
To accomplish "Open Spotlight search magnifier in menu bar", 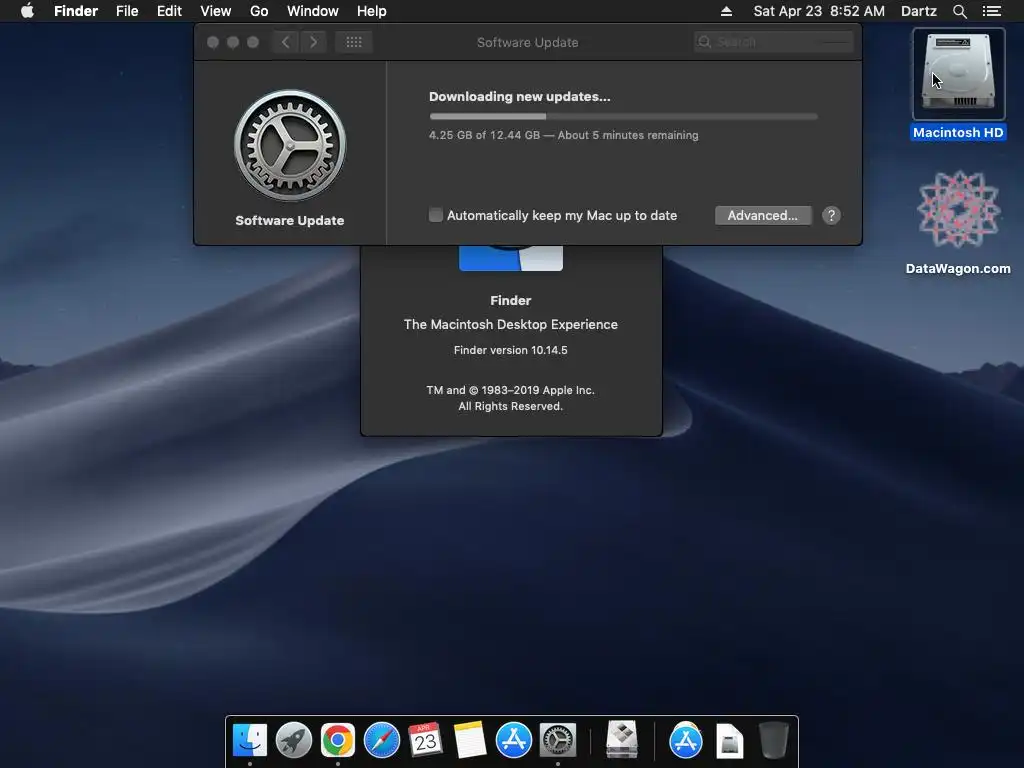I will tap(959, 11).
